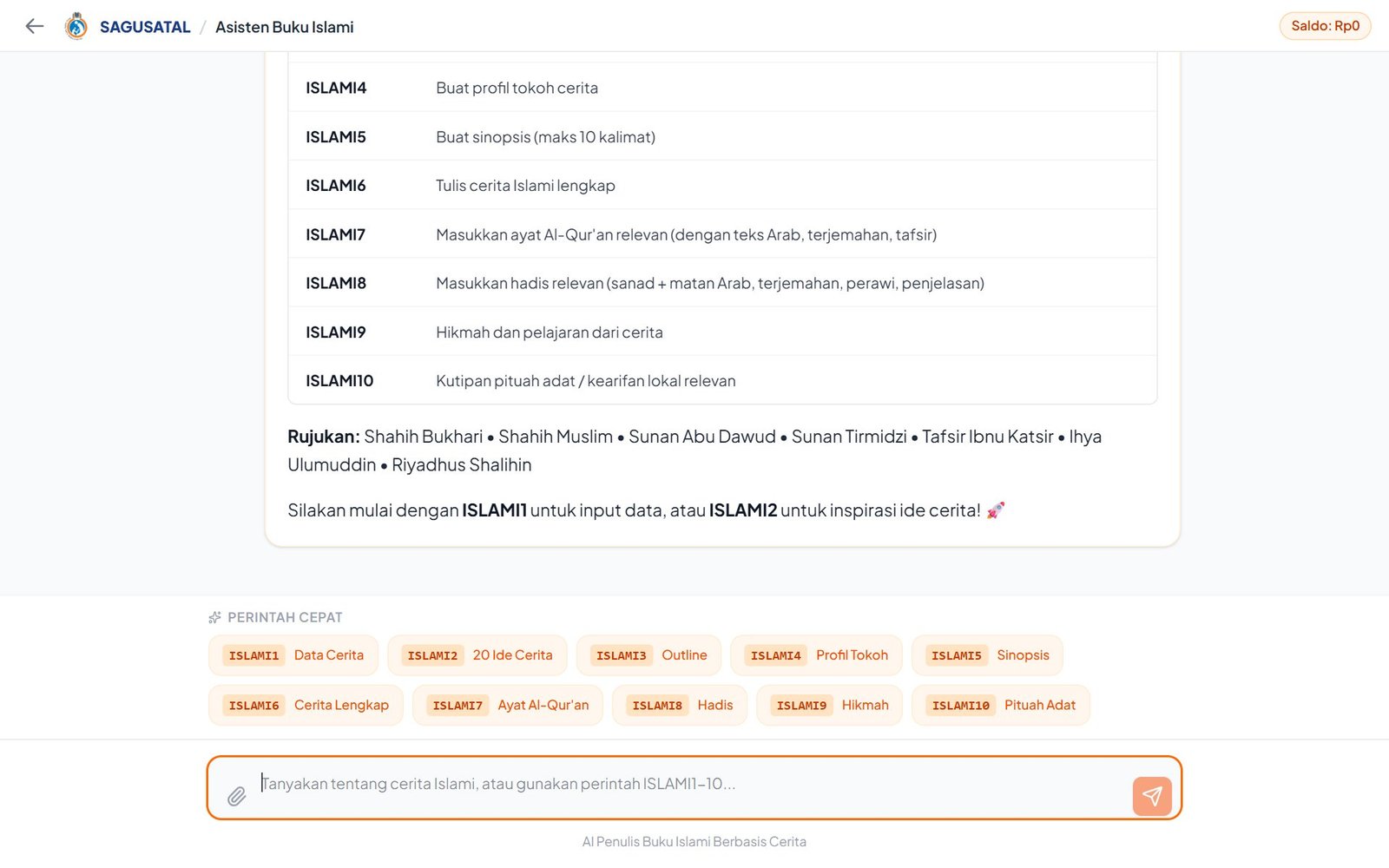
Task: Click the ISLAMI6 table row label
Action: pyautogui.click(x=336, y=186)
